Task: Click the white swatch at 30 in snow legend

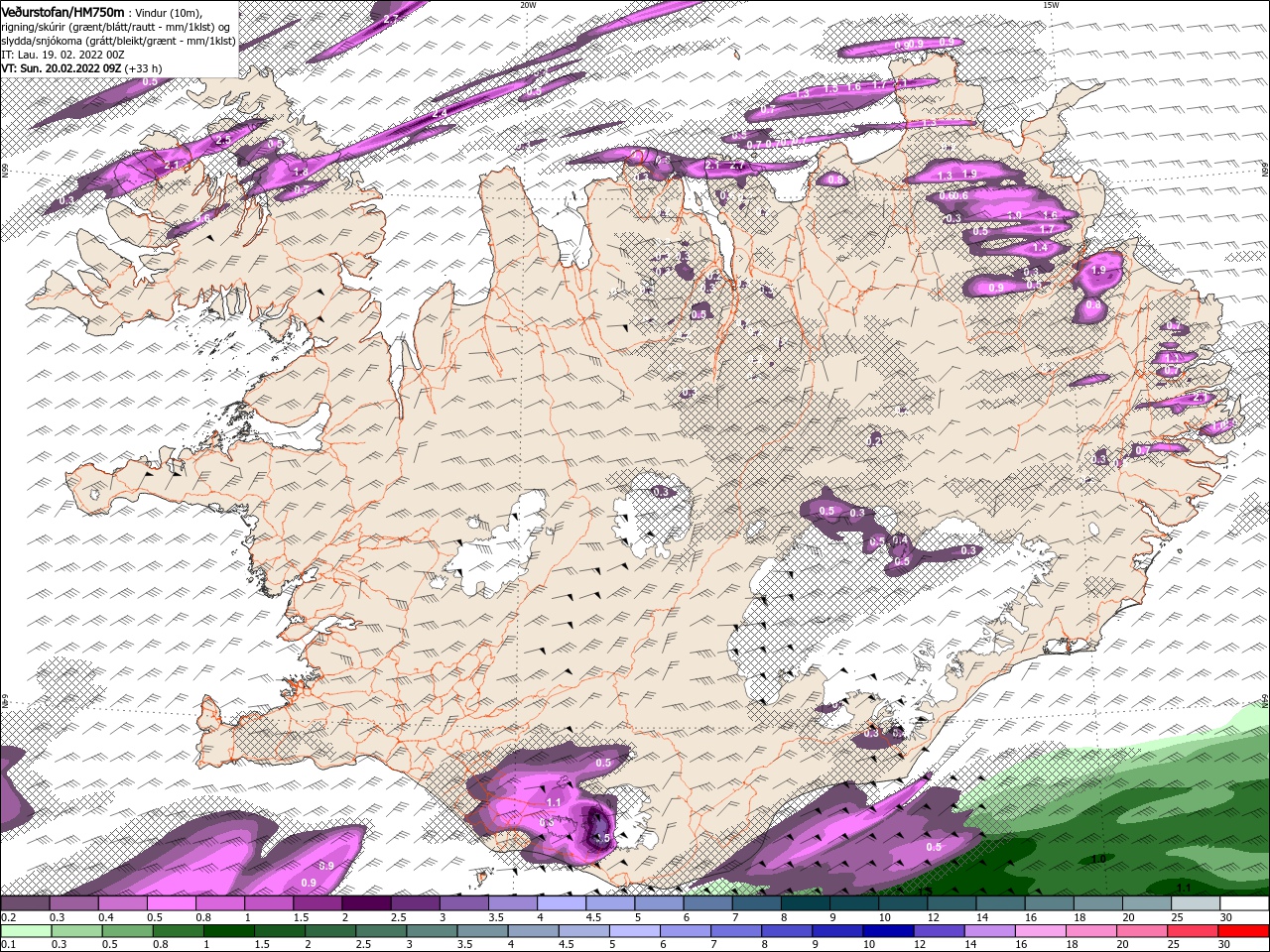Action: (x=1245, y=903)
